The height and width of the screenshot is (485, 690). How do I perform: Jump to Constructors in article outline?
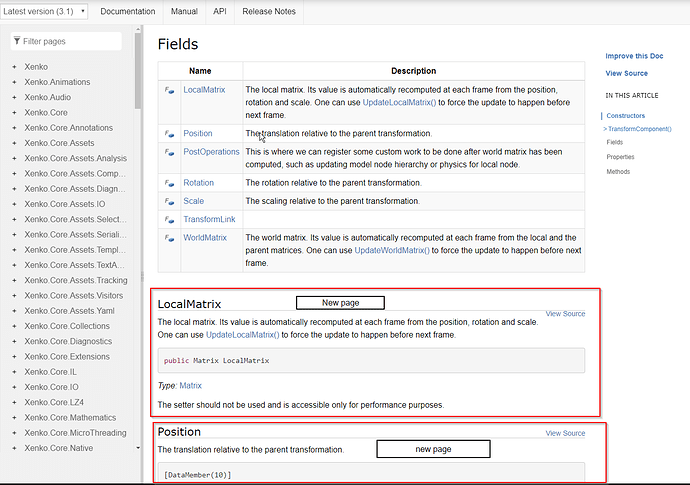pyautogui.click(x=625, y=116)
